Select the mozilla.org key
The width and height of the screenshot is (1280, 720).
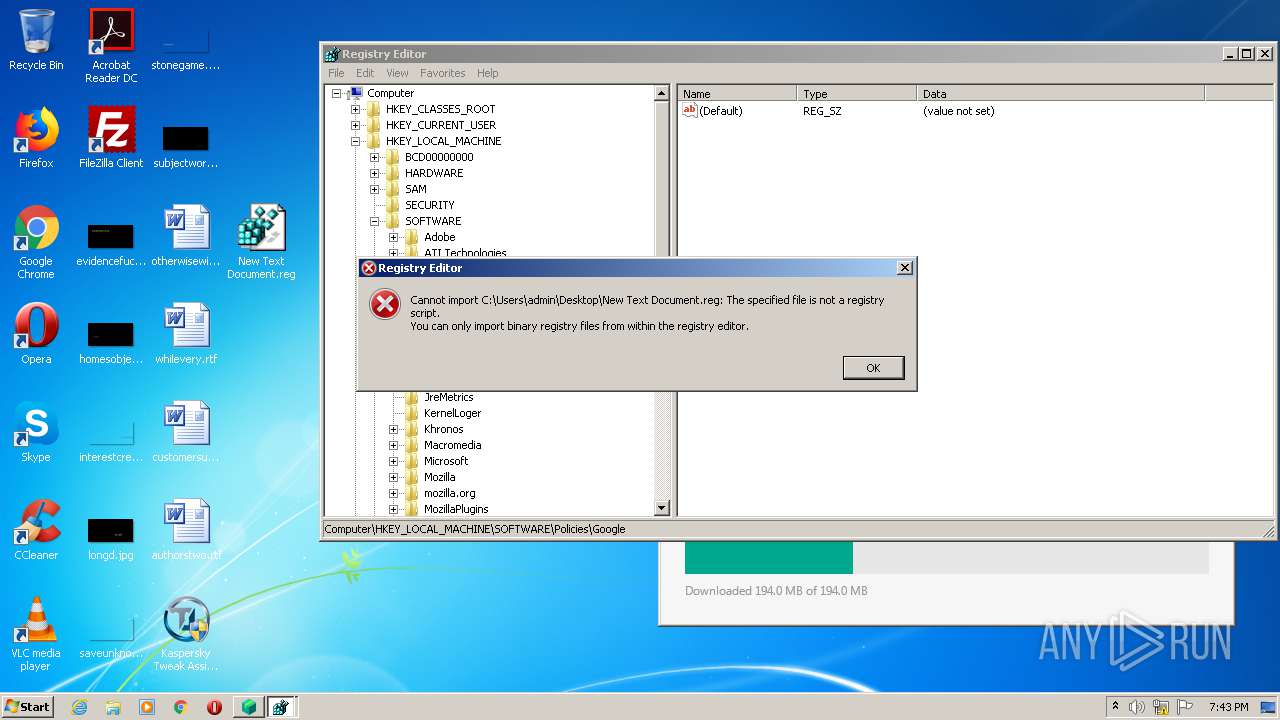[x=449, y=493]
